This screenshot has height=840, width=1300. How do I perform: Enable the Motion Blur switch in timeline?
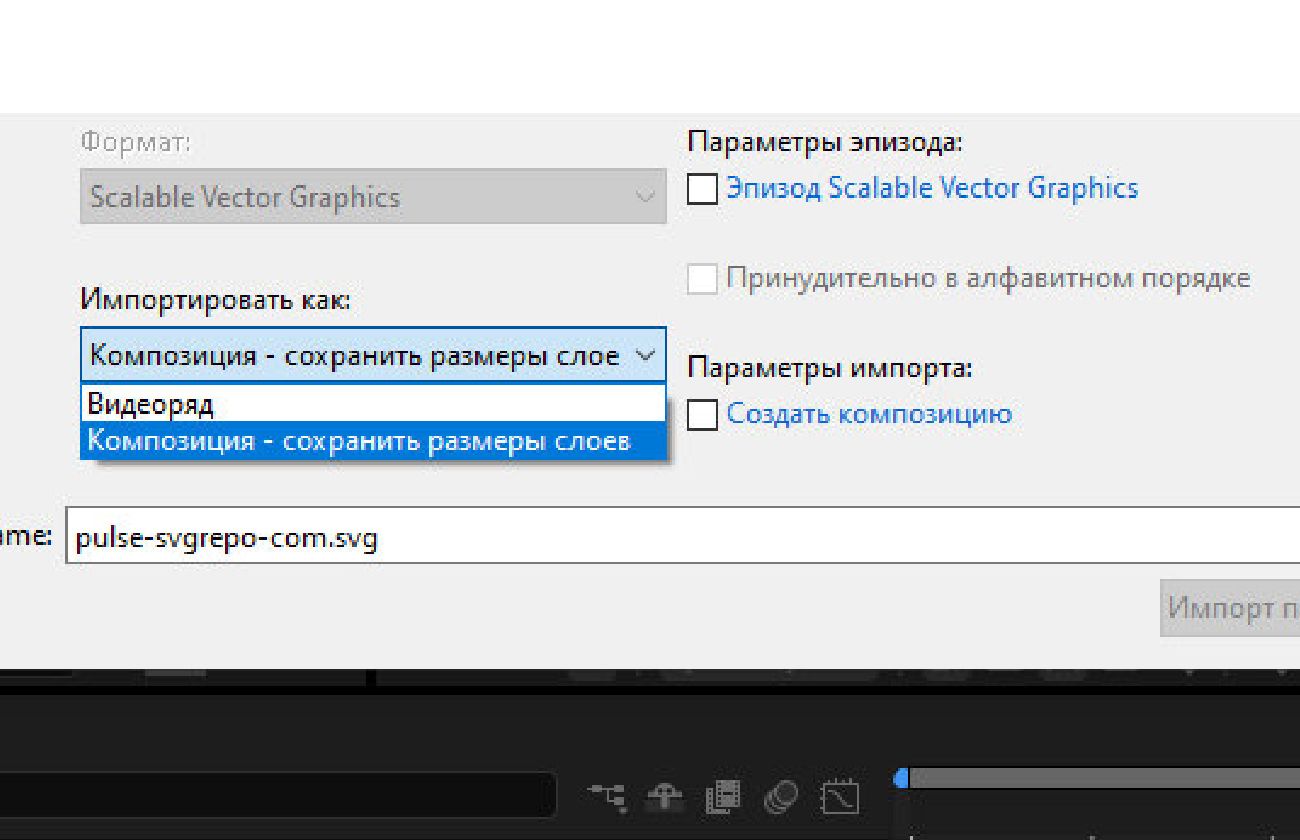click(780, 796)
